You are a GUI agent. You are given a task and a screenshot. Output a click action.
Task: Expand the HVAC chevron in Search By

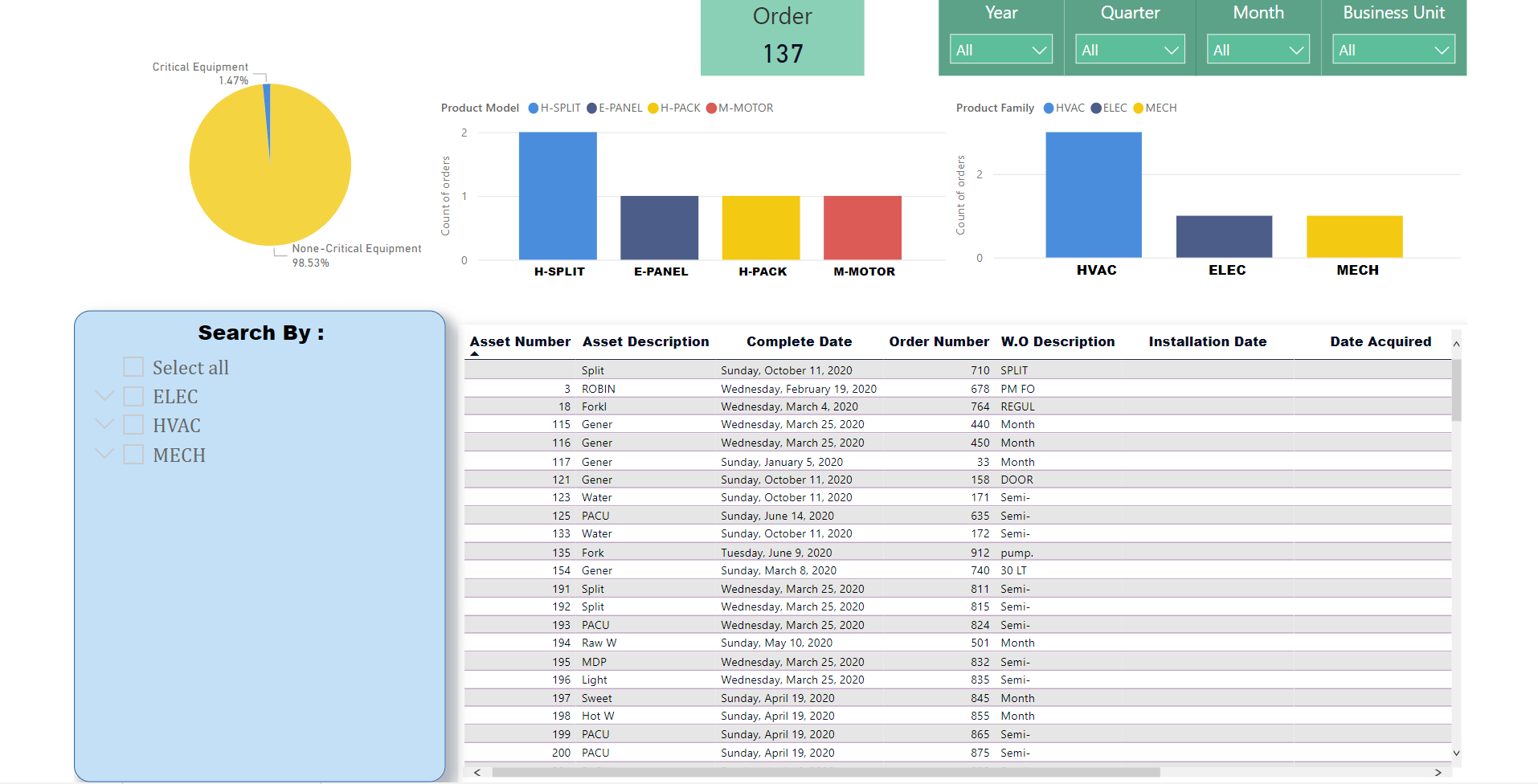pos(104,424)
